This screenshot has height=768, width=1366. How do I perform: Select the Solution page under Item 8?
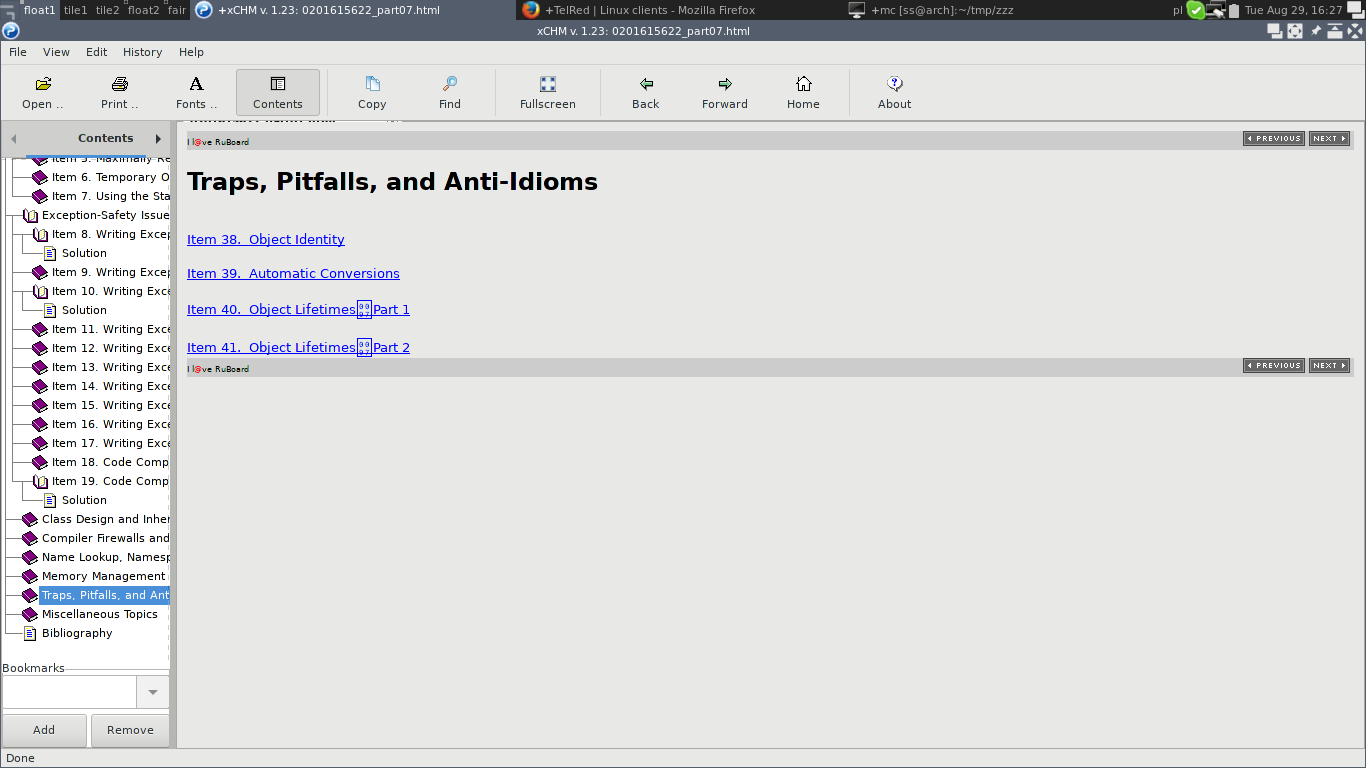[84, 253]
